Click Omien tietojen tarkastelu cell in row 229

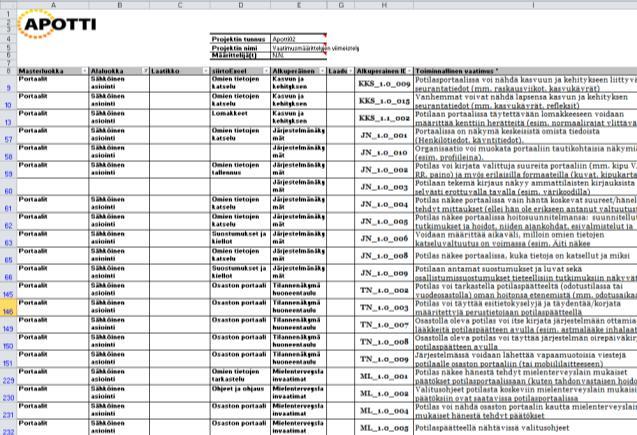(240, 377)
